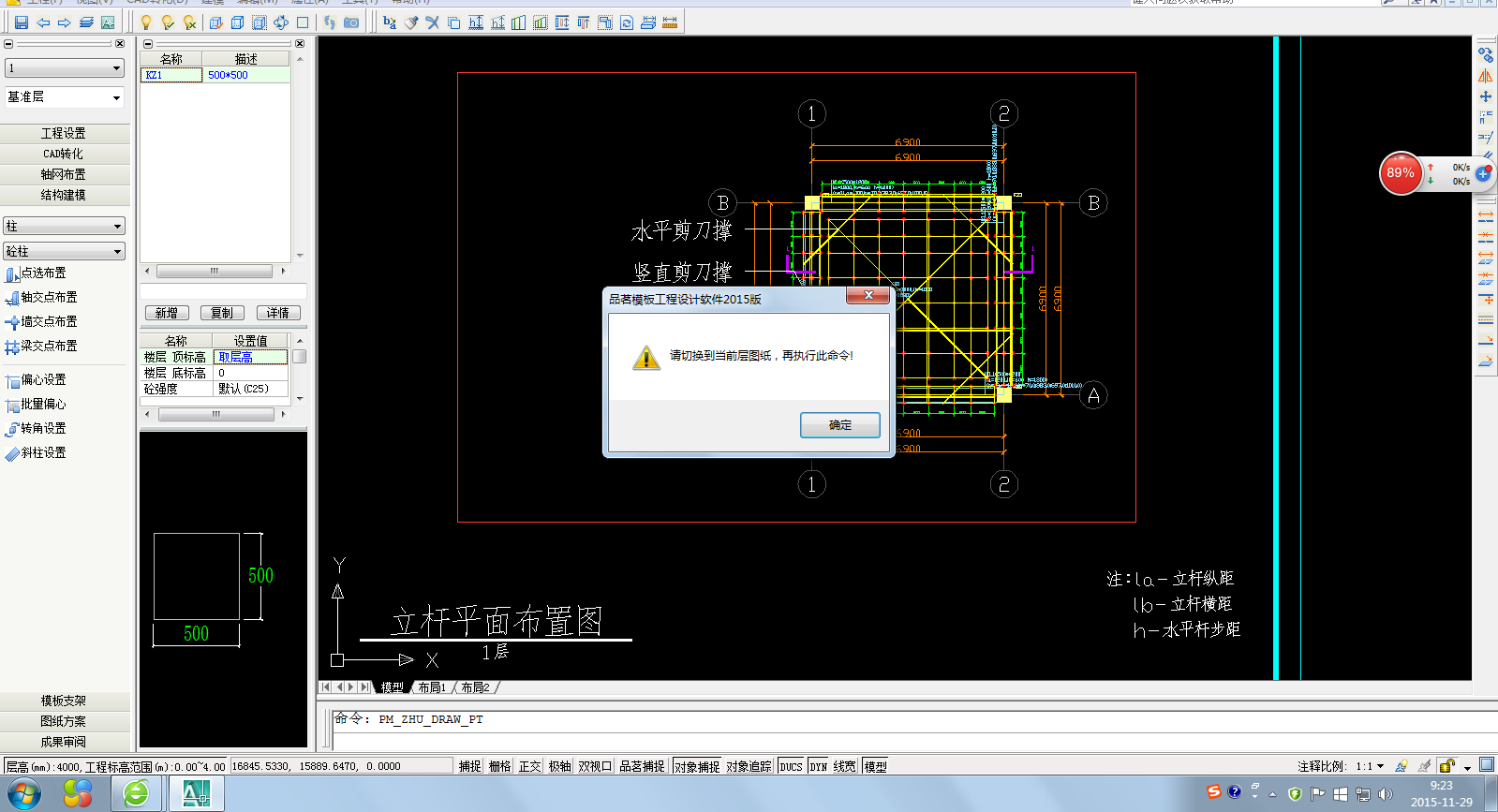Expand 工程设置 panel section
The image size is (1498, 812).
pyautogui.click(x=64, y=134)
